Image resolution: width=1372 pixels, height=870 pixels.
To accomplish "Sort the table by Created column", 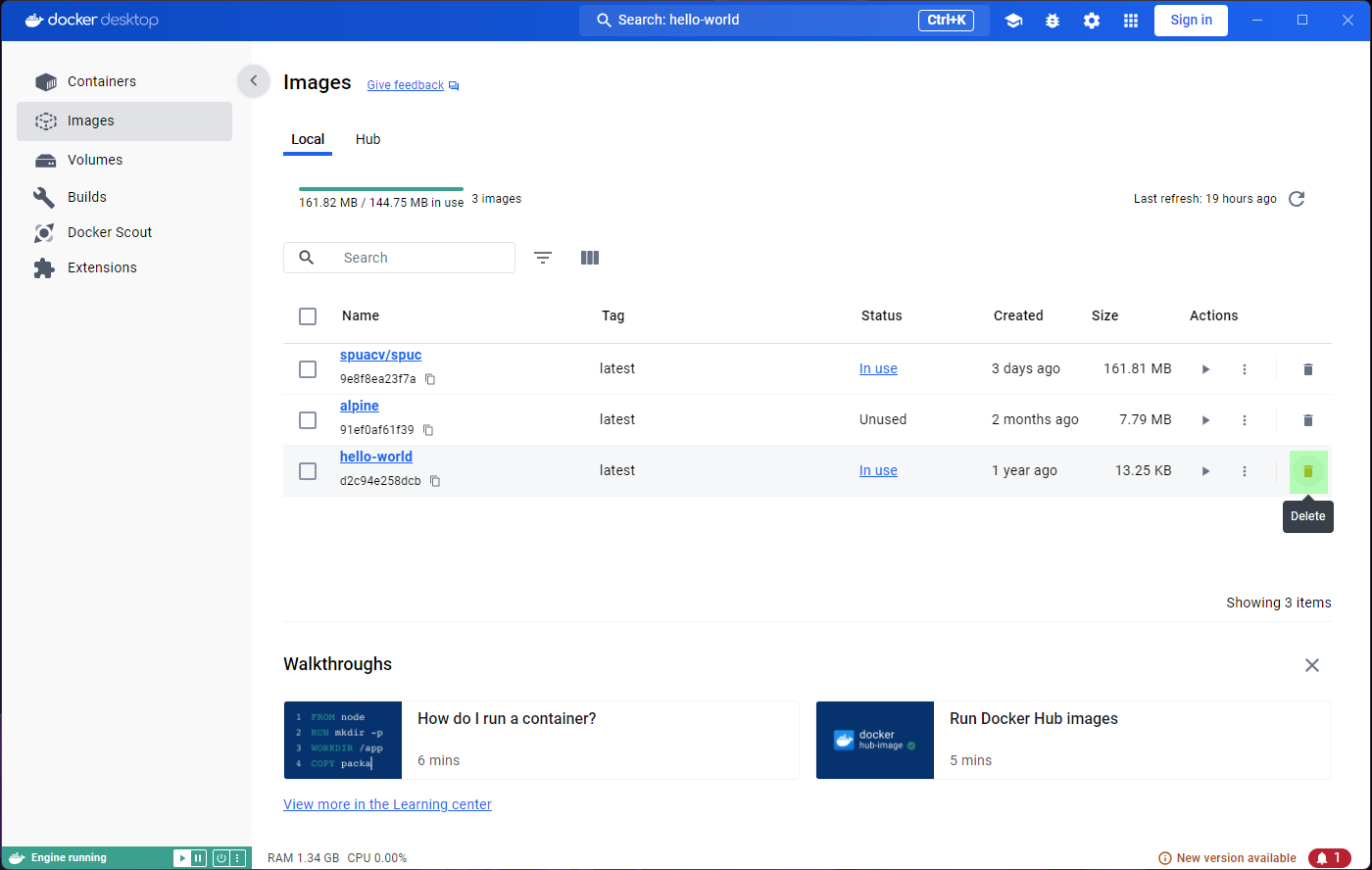I will click(1018, 315).
